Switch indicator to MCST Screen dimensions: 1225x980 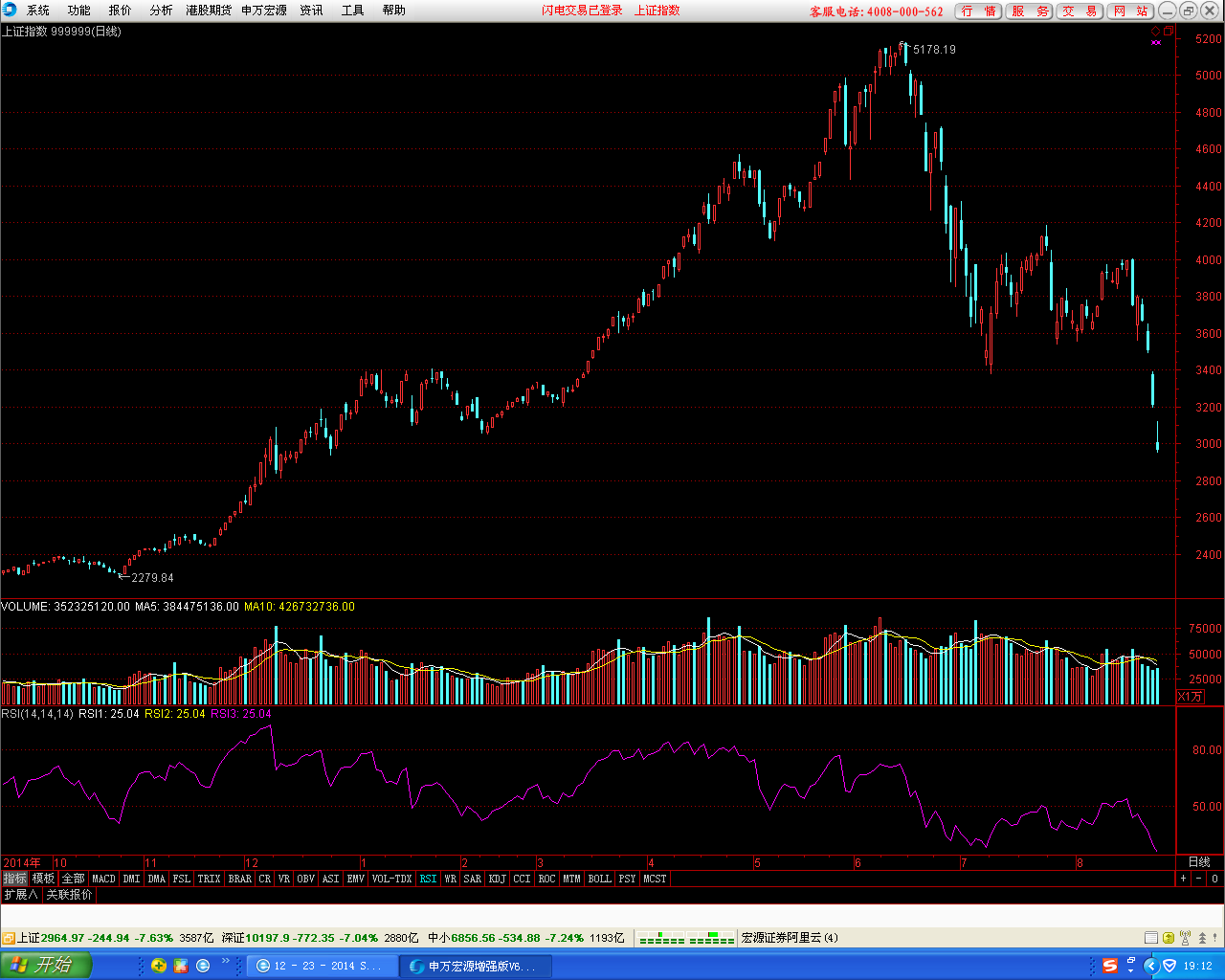coord(655,879)
